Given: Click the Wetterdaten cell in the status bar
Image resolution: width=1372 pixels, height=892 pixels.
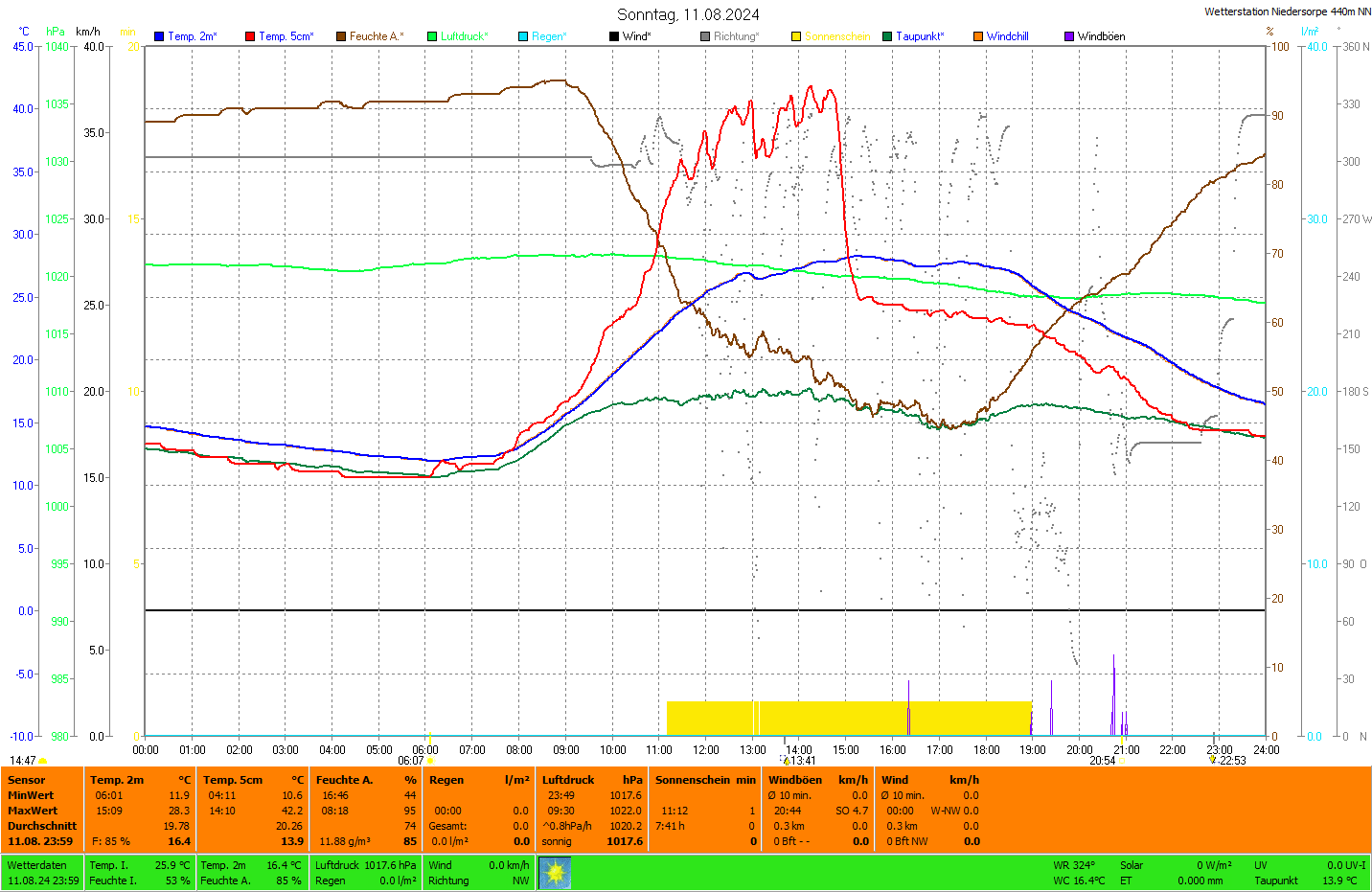Looking at the screenshot, I should tap(36, 865).
